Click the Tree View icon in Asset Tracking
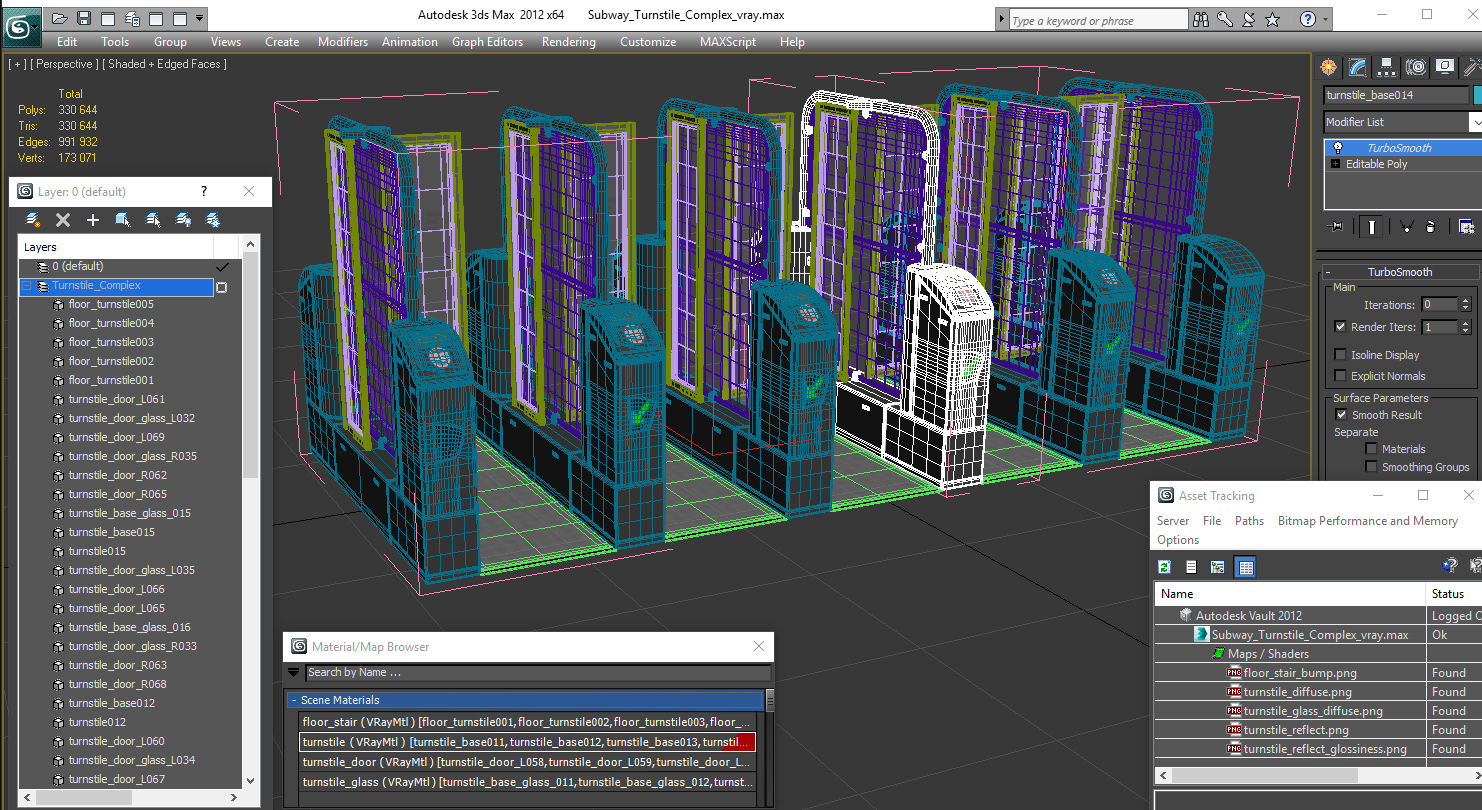Image resolution: width=1482 pixels, height=810 pixels. coord(1217,567)
